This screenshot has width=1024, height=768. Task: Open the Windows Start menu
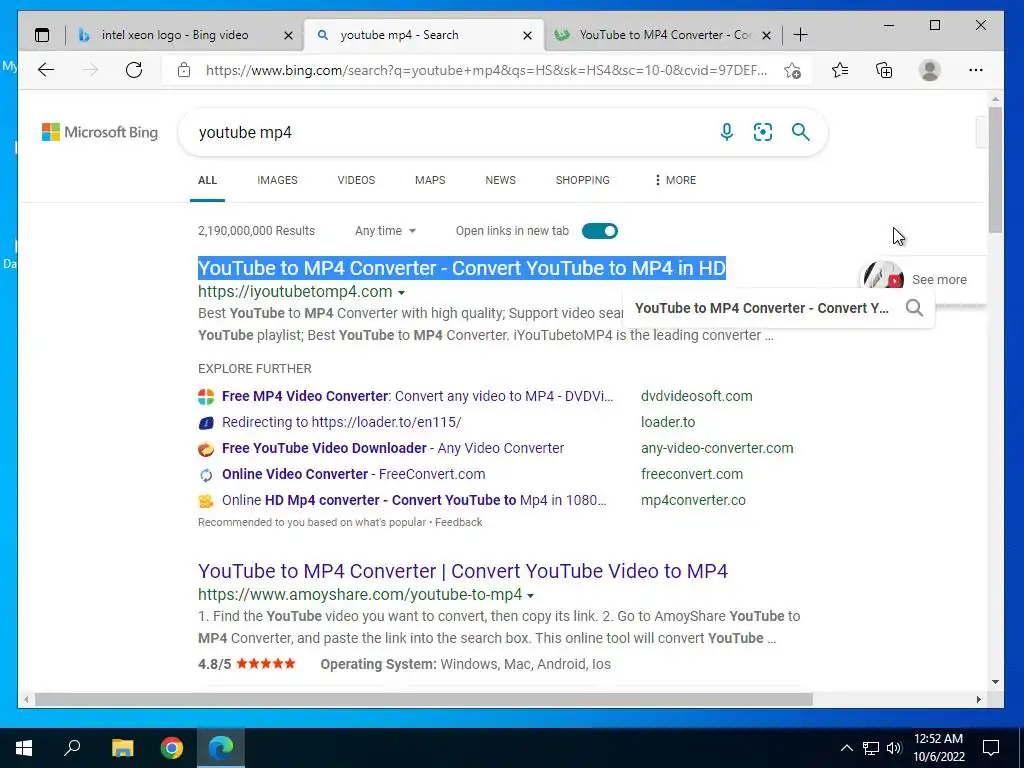[x=24, y=748]
